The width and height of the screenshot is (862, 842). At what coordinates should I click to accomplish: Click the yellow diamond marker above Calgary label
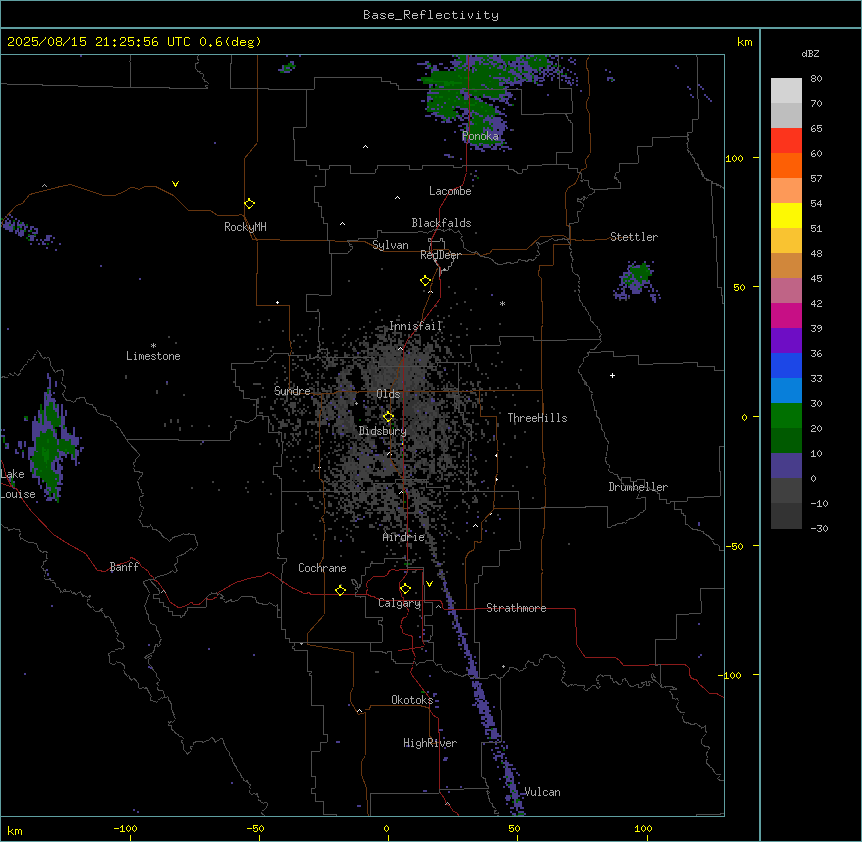[x=405, y=589]
